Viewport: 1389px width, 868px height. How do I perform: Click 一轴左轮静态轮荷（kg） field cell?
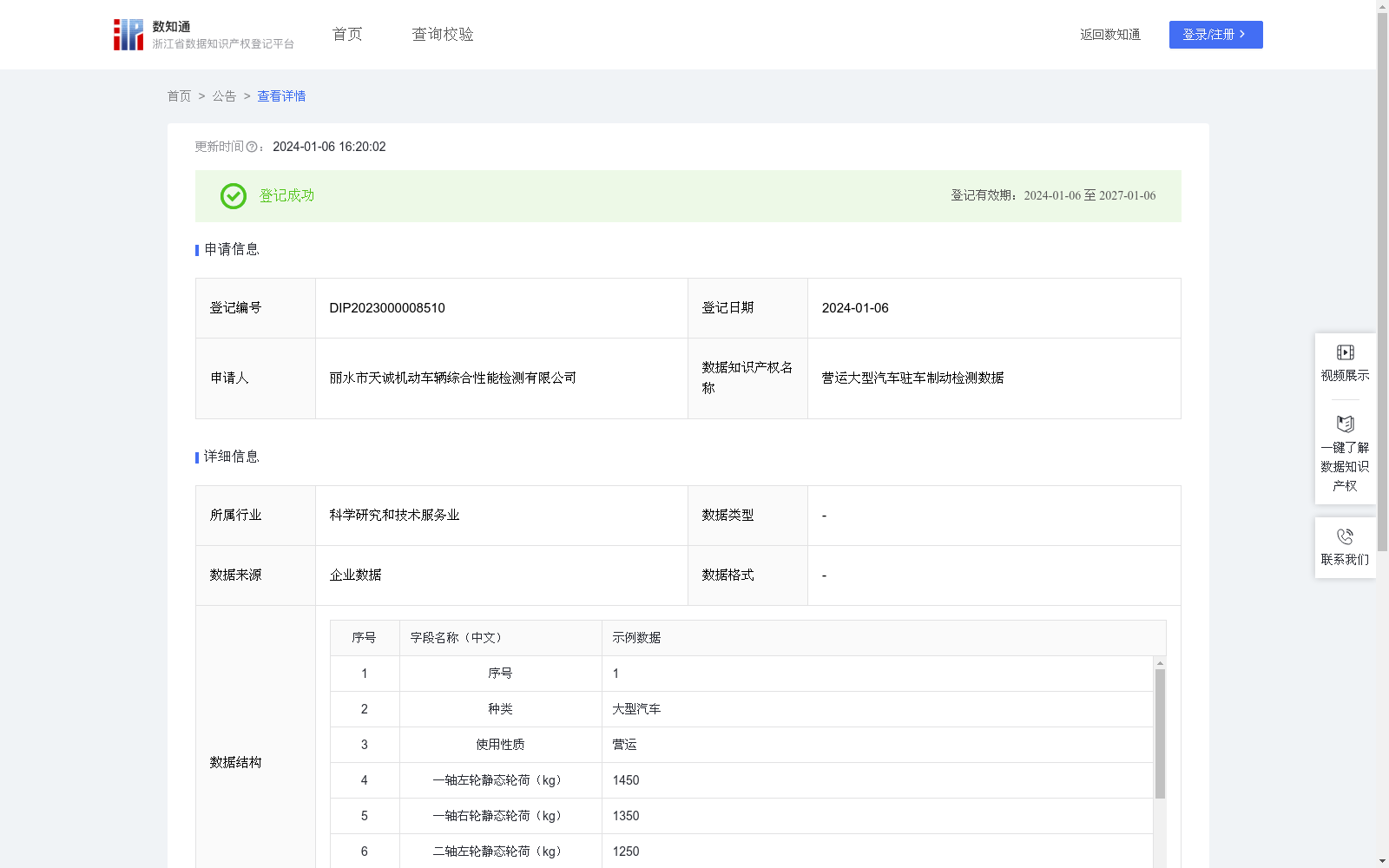(x=500, y=780)
